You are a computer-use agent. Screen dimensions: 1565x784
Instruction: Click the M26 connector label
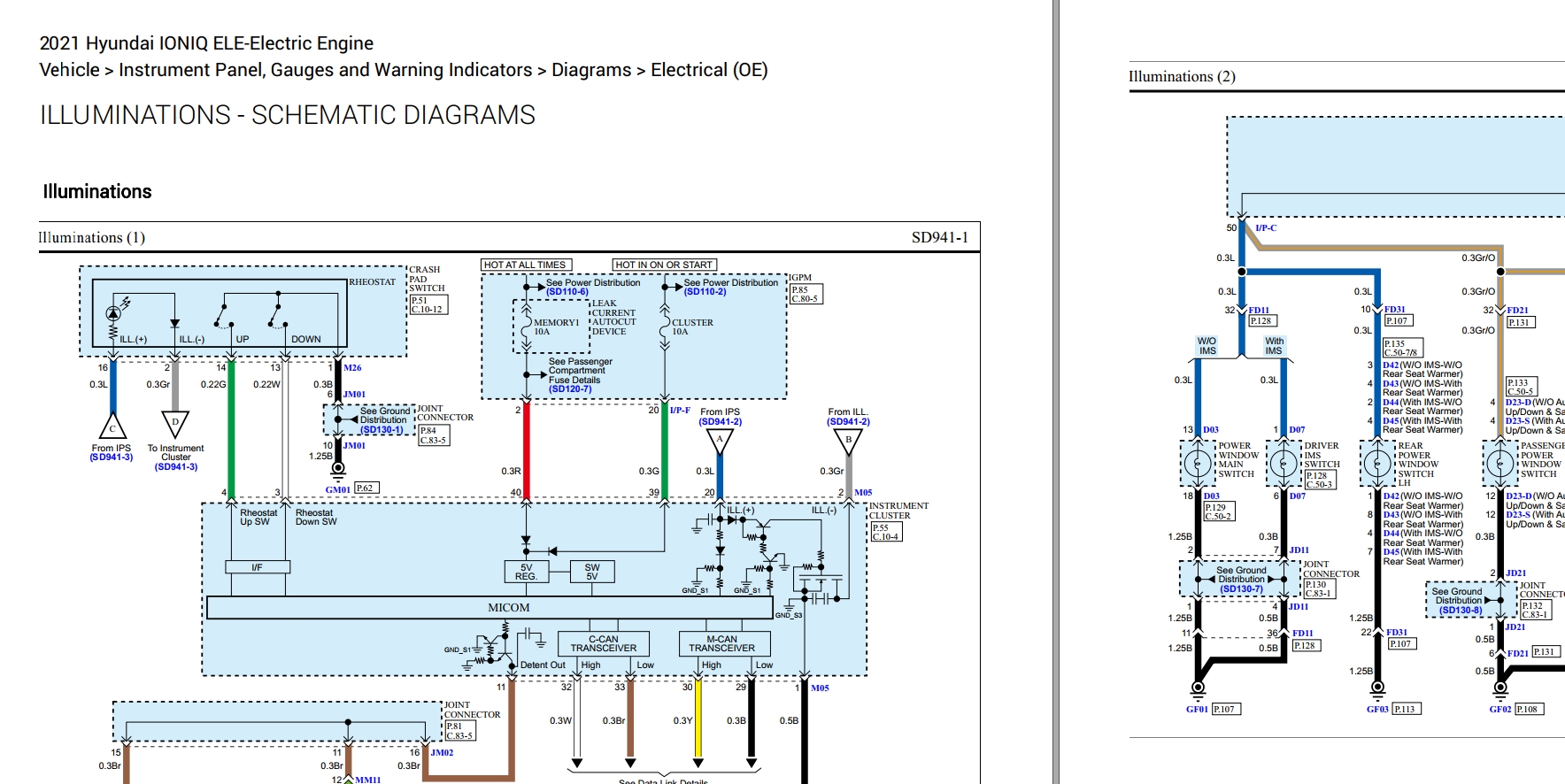(x=352, y=367)
